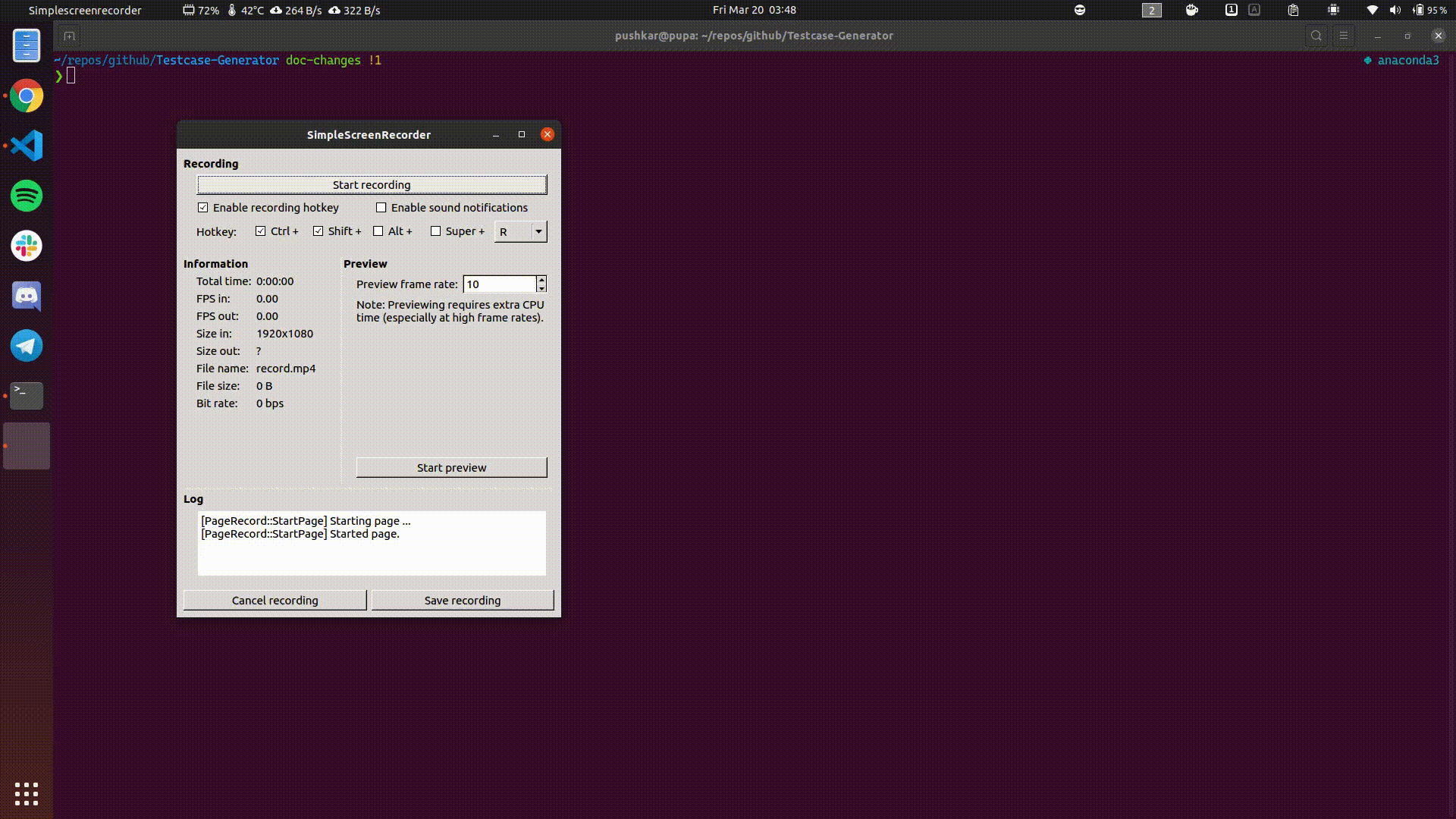Open Telegram from the dock
This screenshot has height=819, width=1456.
27,346
